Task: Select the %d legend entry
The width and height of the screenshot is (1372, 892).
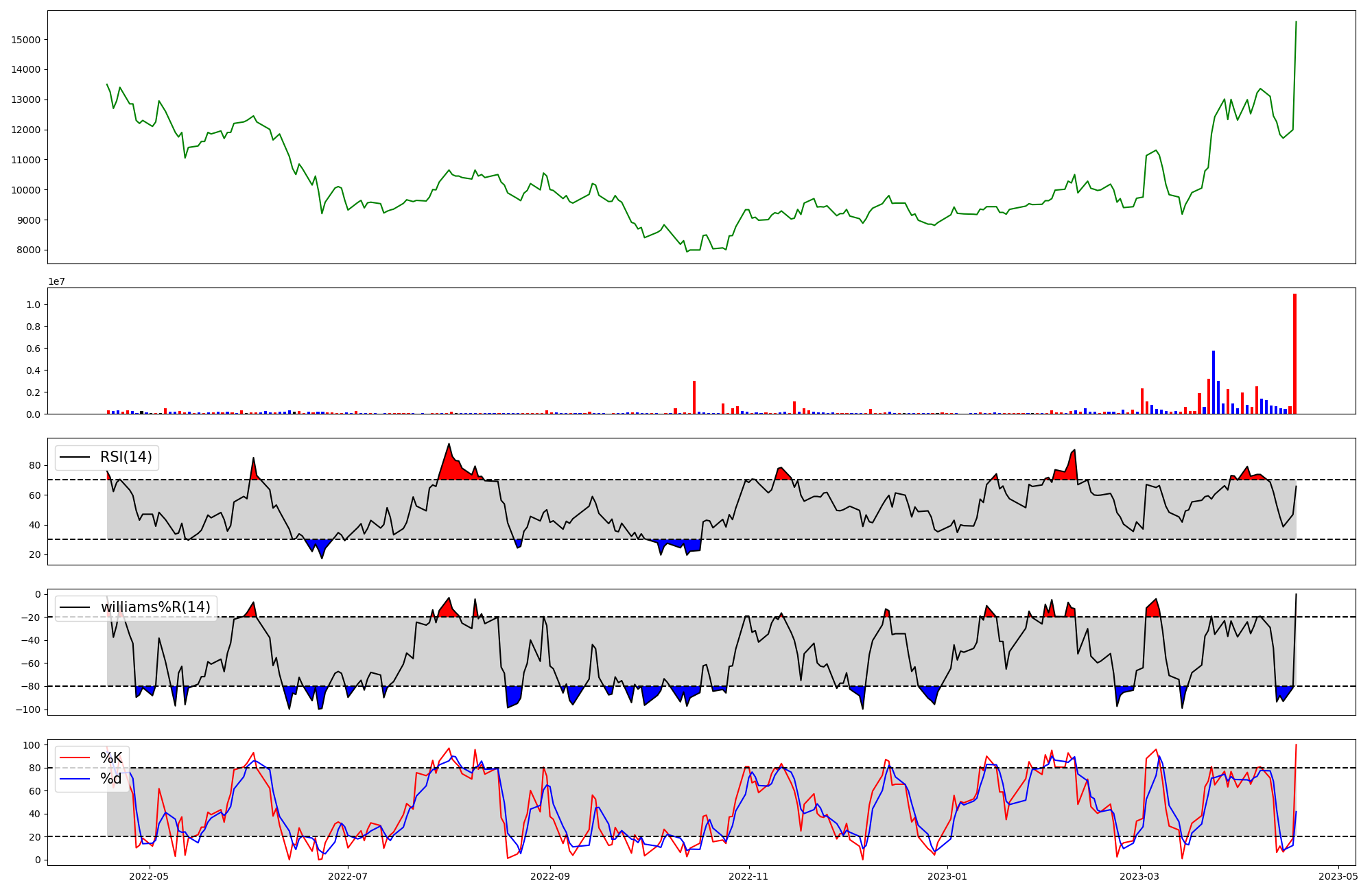Action: pyautogui.click(x=111, y=779)
